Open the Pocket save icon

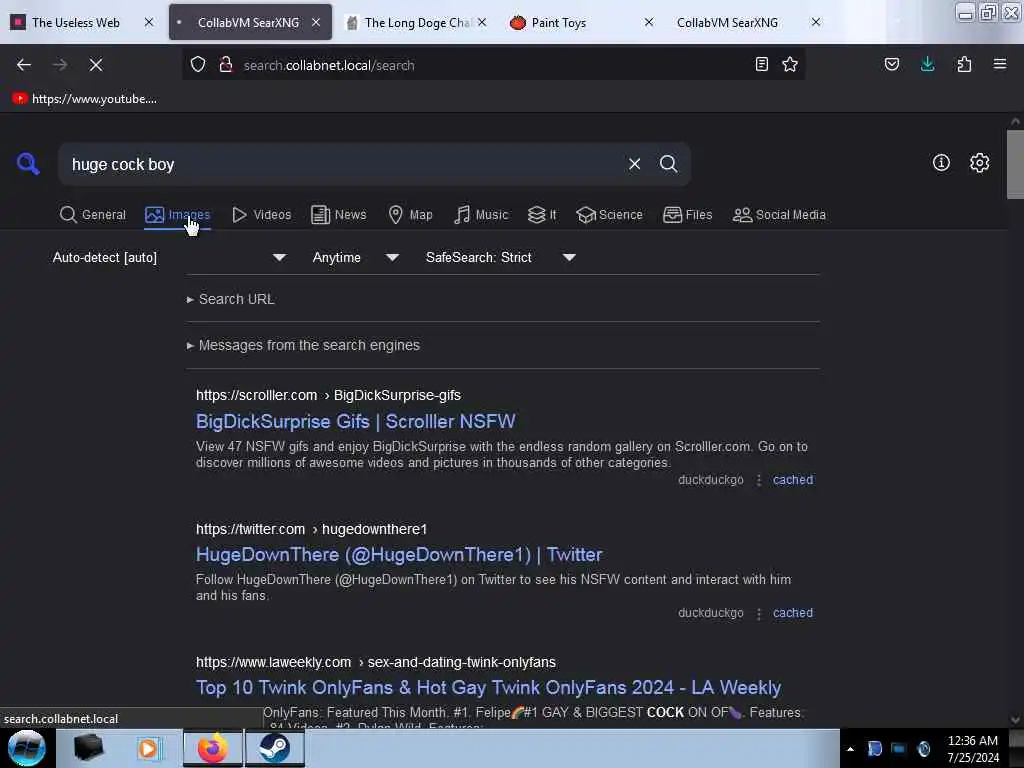click(x=891, y=64)
